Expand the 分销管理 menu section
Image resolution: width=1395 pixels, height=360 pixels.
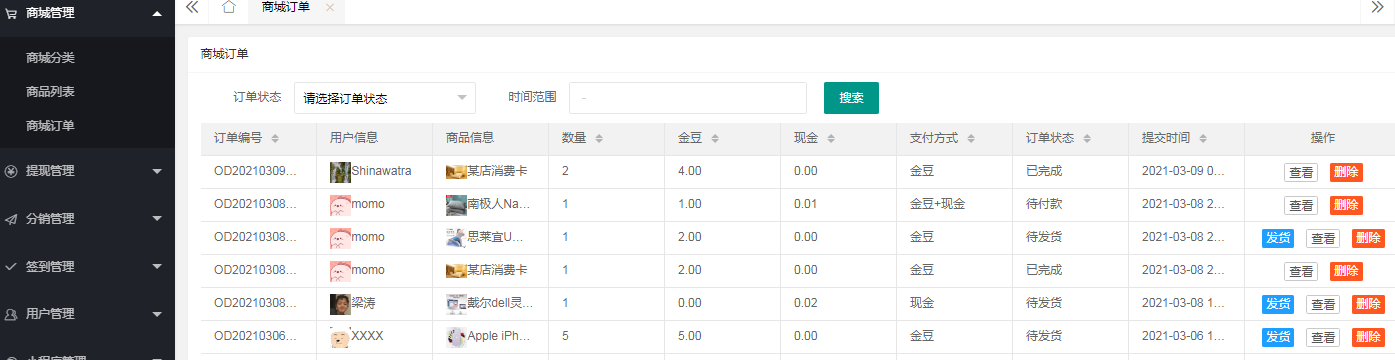[157, 219]
